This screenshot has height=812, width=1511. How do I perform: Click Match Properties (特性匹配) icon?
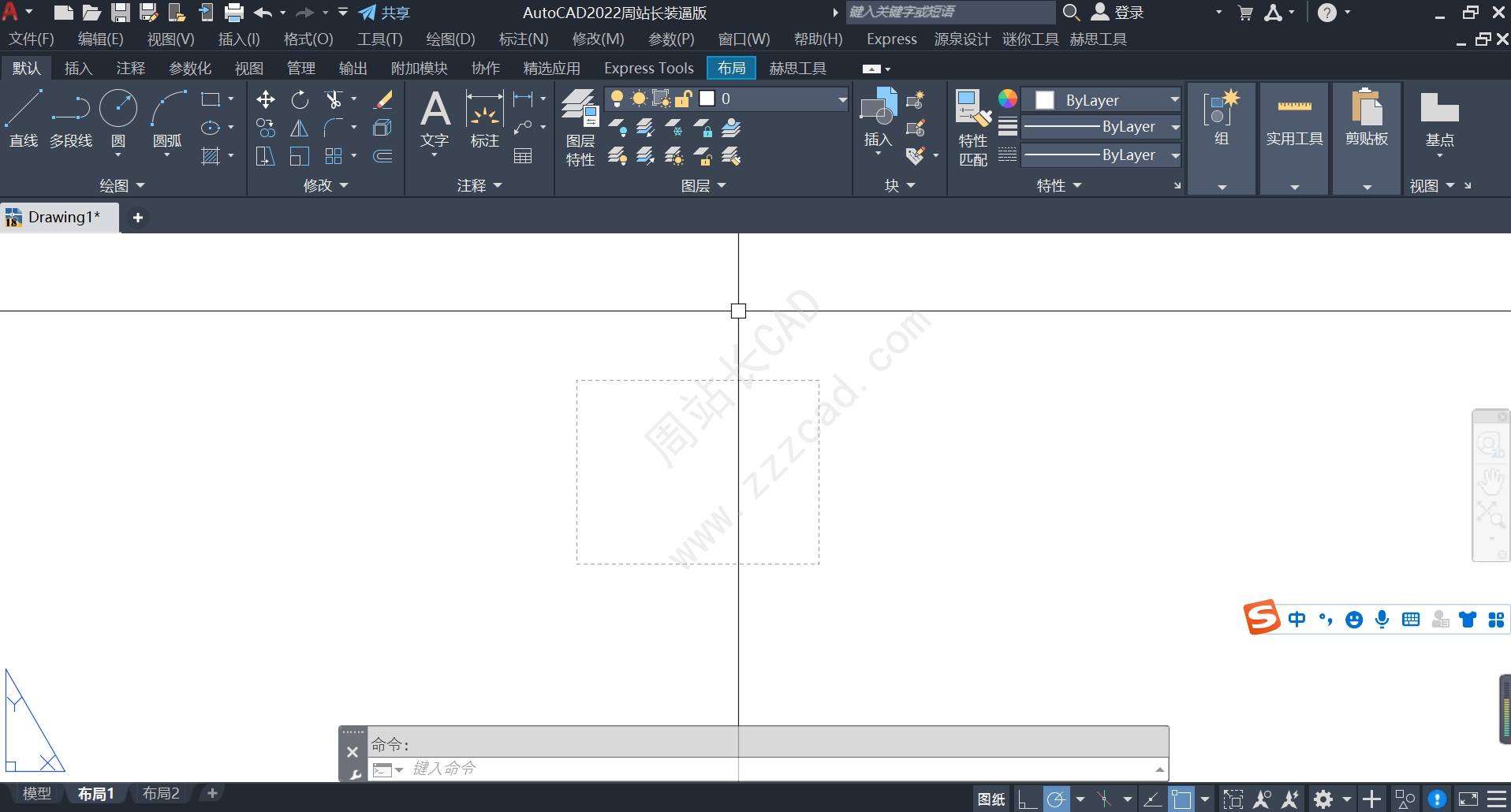tap(972, 126)
